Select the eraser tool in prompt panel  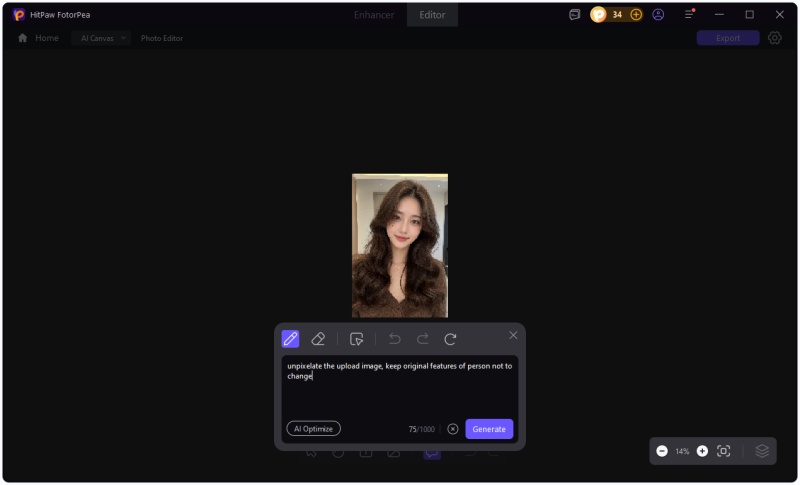point(318,339)
